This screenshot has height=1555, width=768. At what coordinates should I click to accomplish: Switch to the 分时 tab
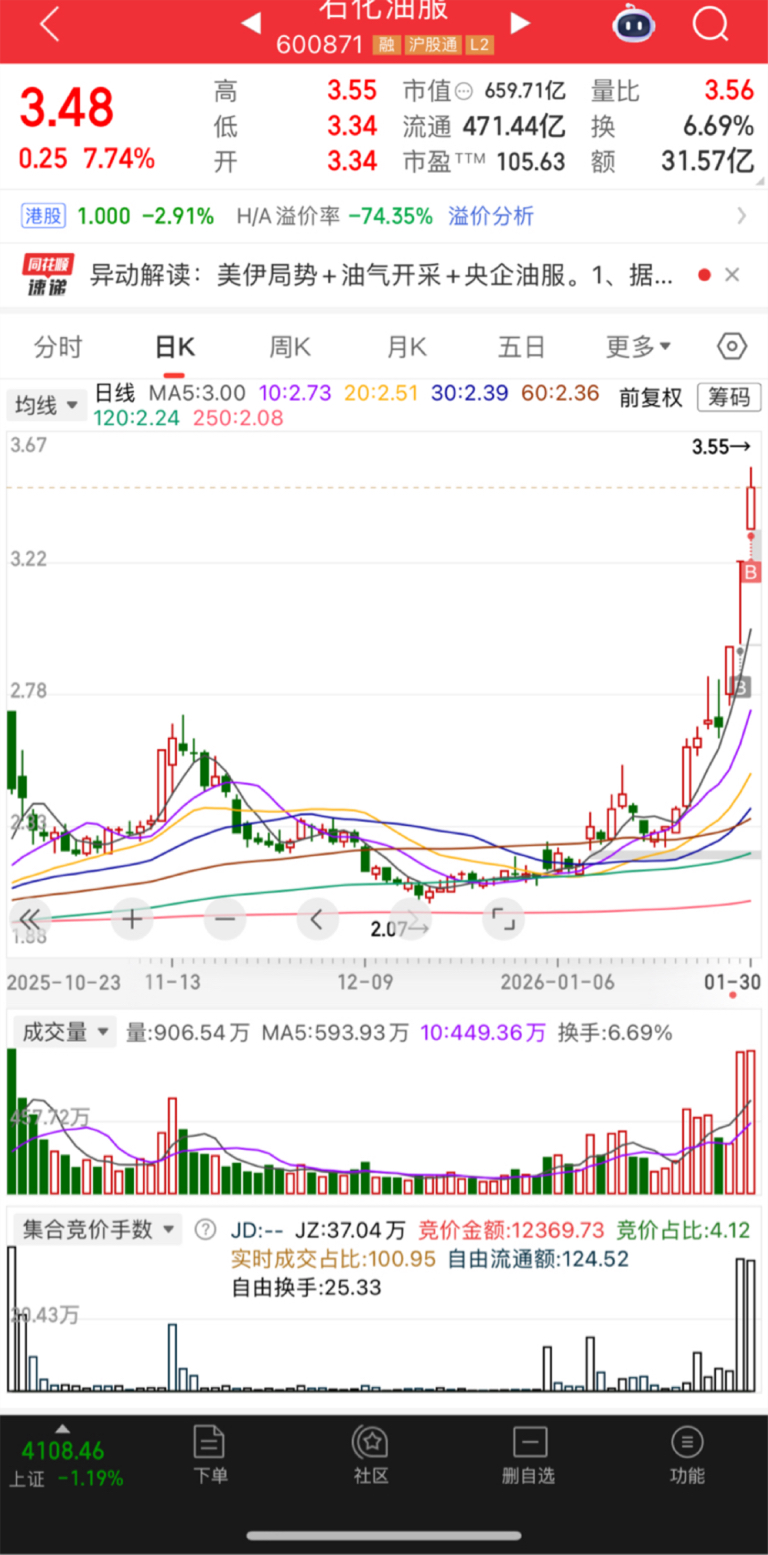[x=58, y=347]
